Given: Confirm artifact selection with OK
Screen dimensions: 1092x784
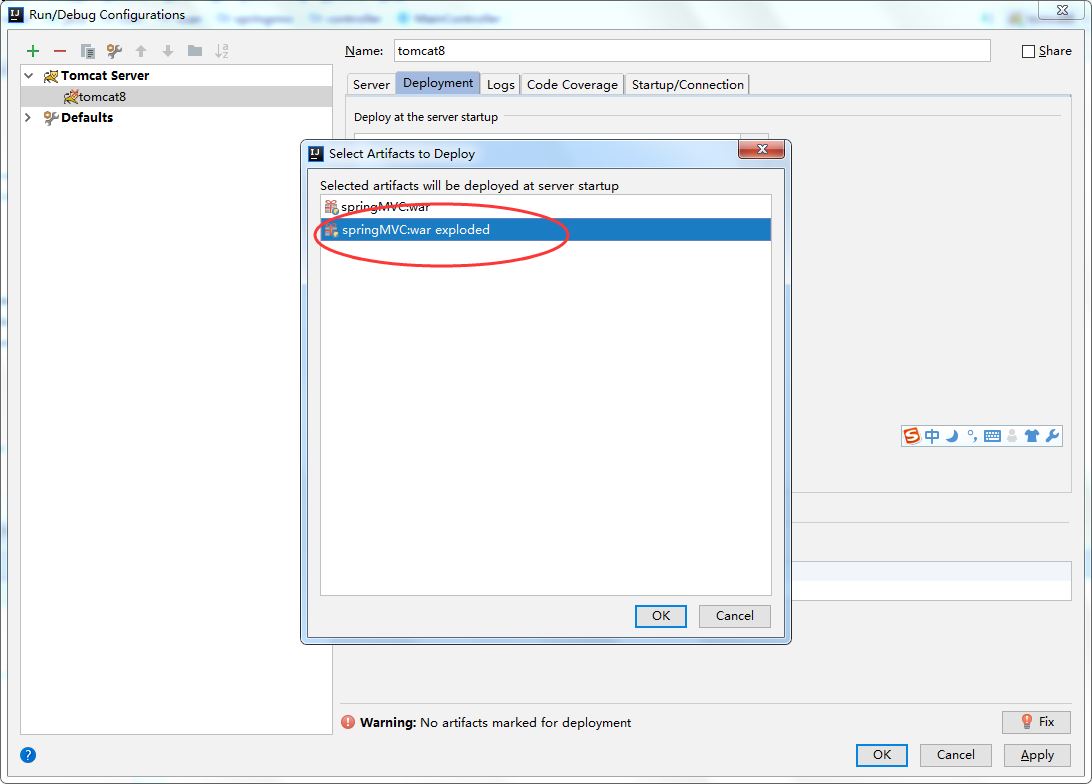Looking at the screenshot, I should pyautogui.click(x=661, y=616).
